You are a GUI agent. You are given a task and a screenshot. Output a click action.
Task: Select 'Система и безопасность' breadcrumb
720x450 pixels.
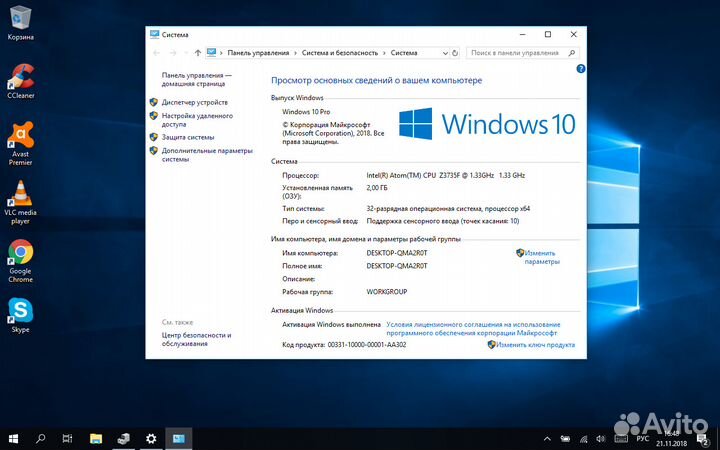click(x=340, y=53)
